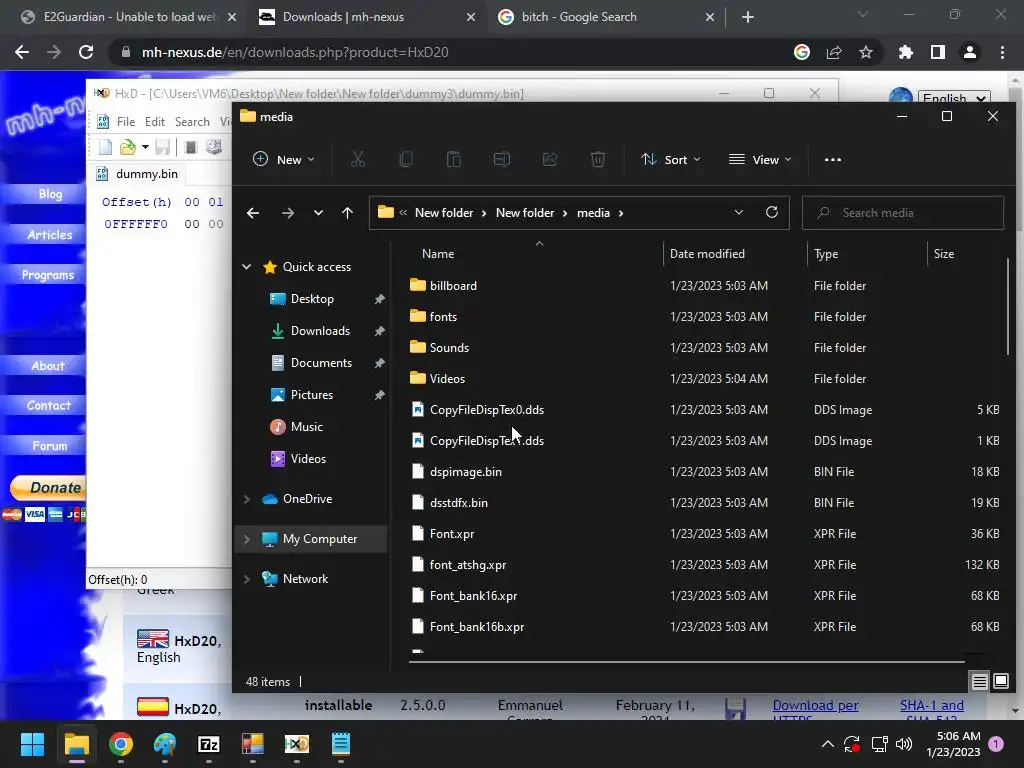This screenshot has height=768, width=1024.
Task: Click New folder breadcrumb before media
Action: (524, 213)
